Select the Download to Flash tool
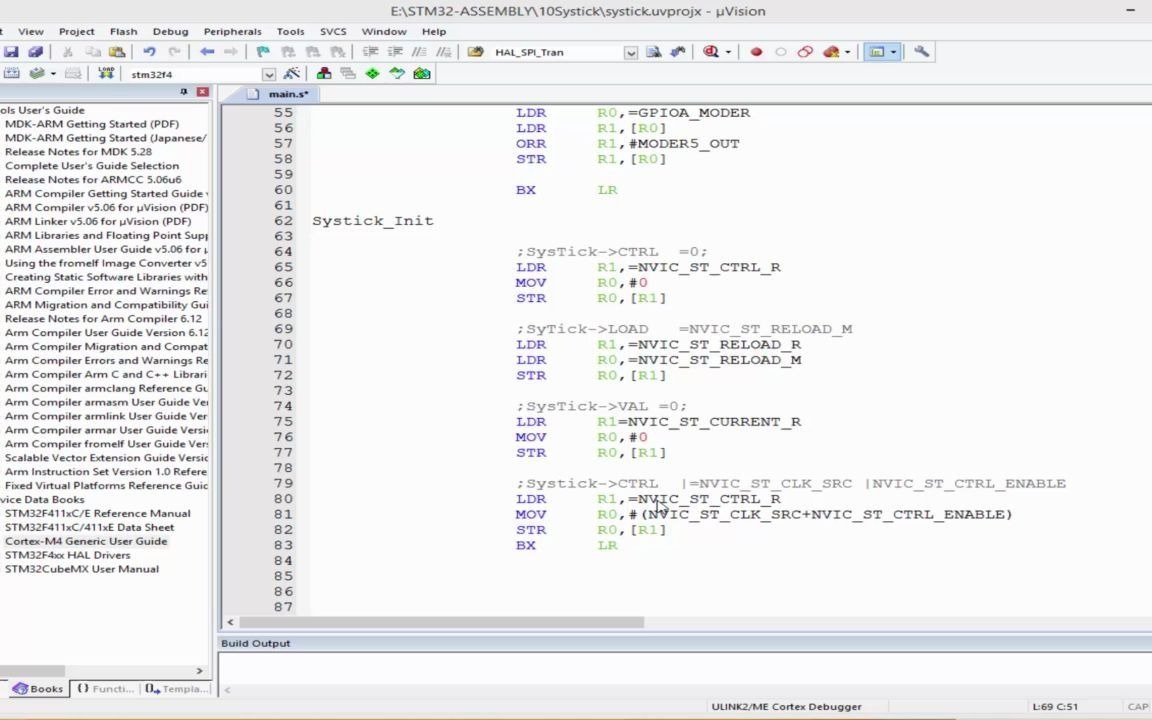The width and height of the screenshot is (1152, 720). point(107,73)
